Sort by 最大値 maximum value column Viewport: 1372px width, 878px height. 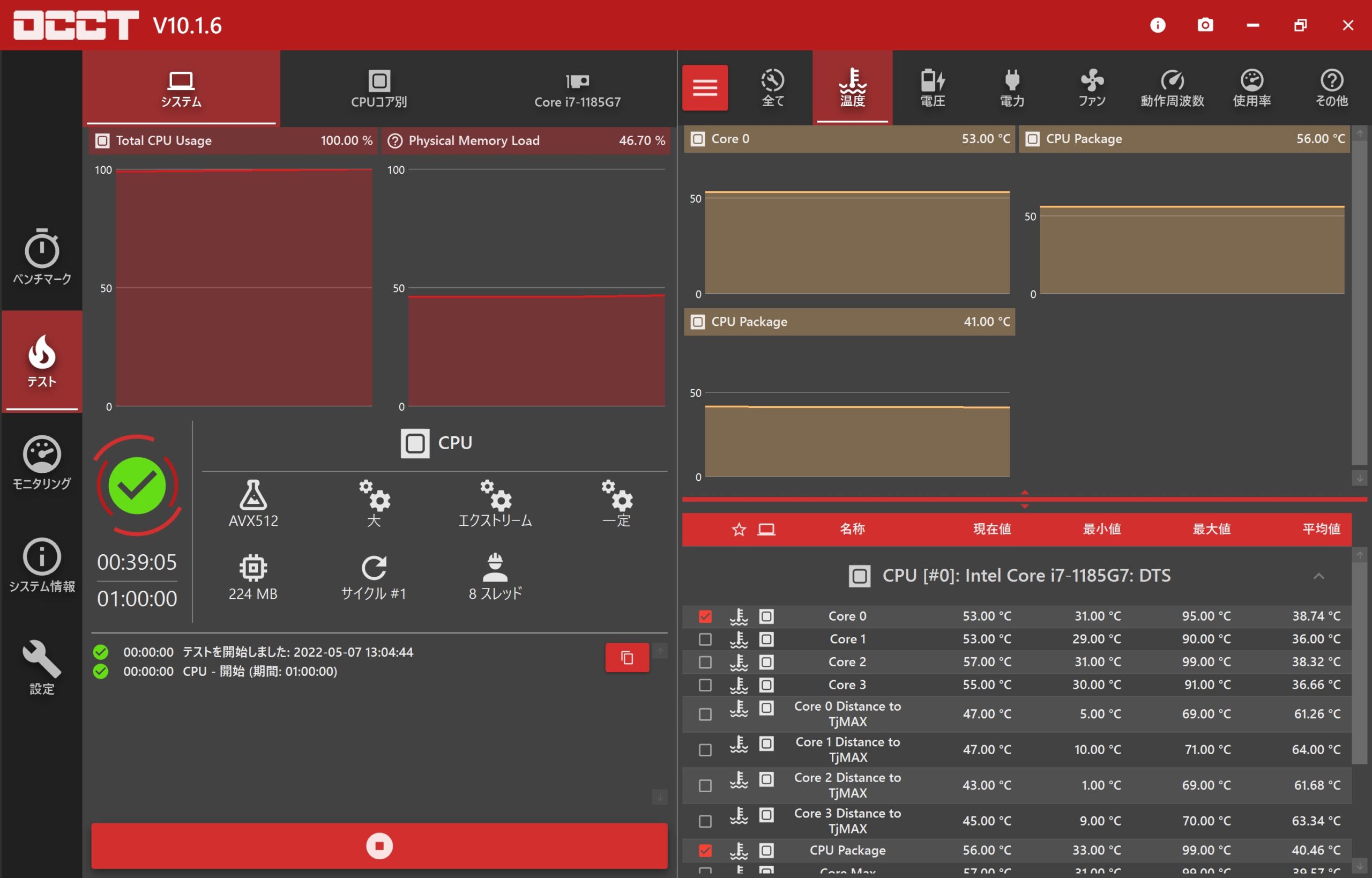click(1211, 529)
